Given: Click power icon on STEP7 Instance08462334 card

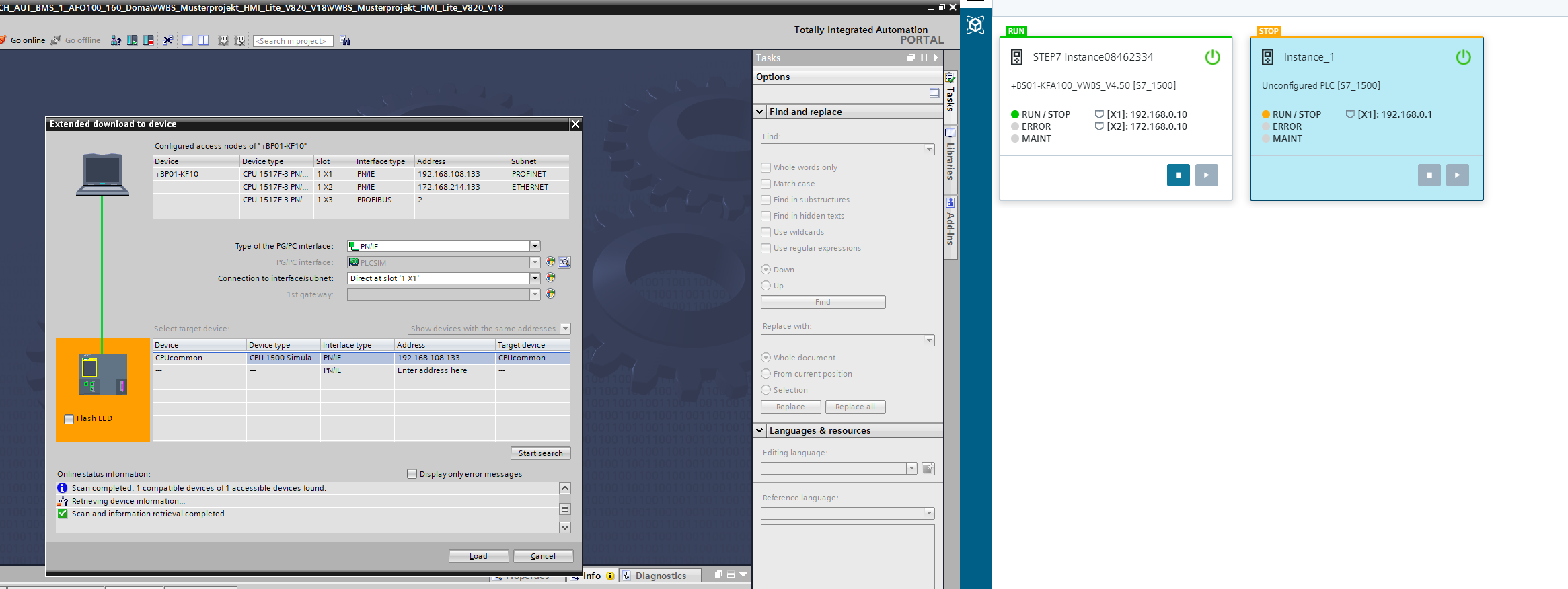Looking at the screenshot, I should 1212,57.
